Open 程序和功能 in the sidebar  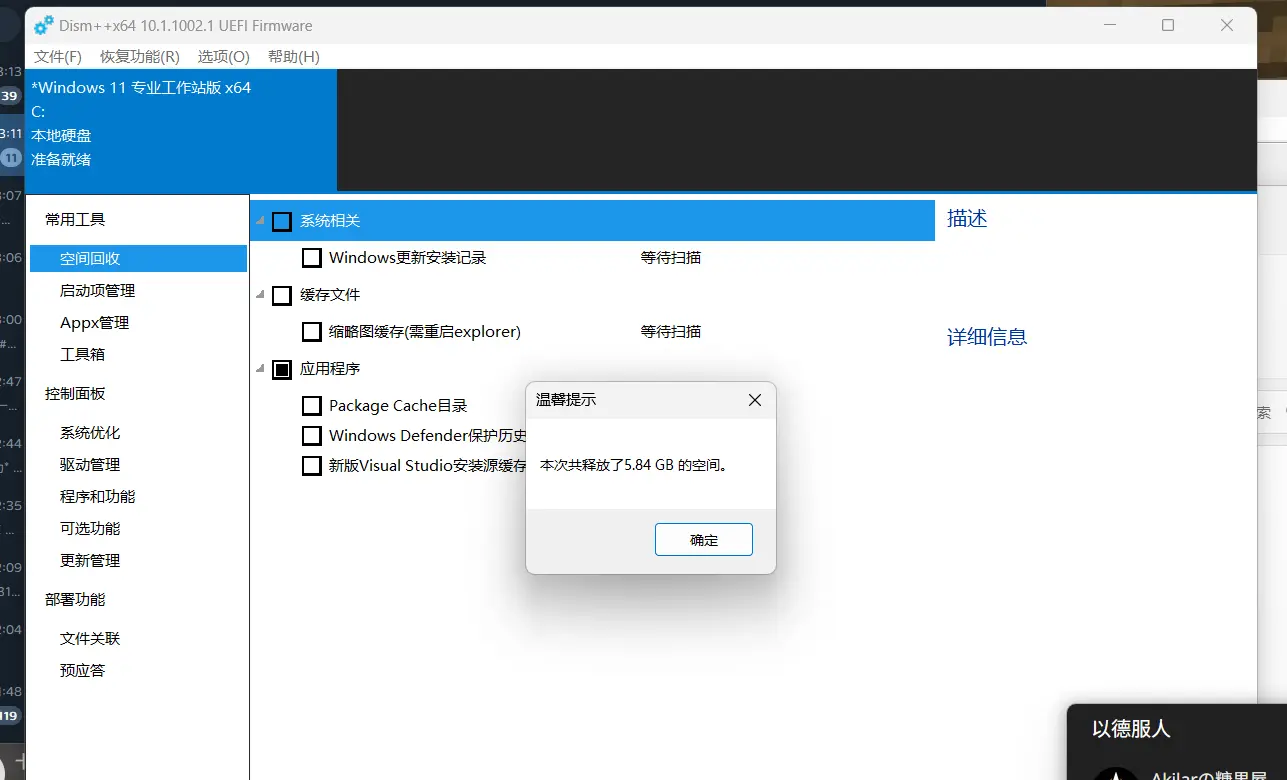pos(97,496)
